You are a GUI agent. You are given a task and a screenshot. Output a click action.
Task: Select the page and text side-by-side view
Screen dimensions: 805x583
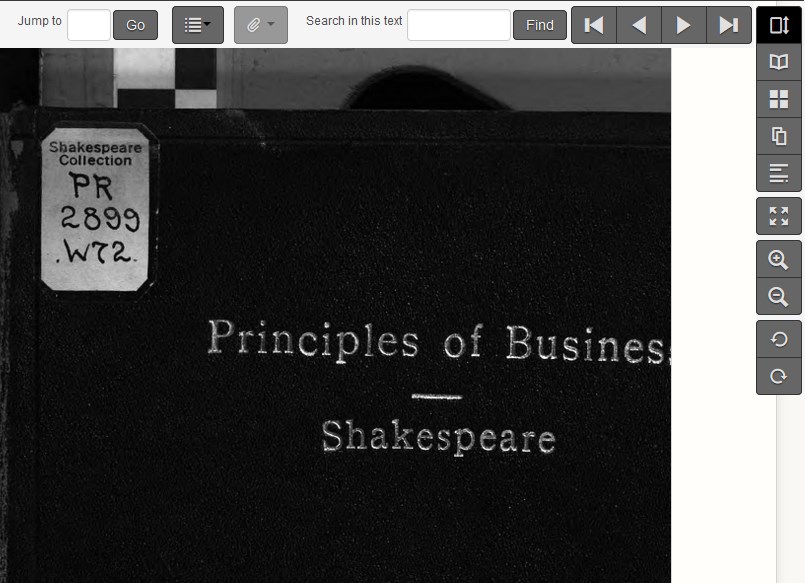(x=779, y=136)
